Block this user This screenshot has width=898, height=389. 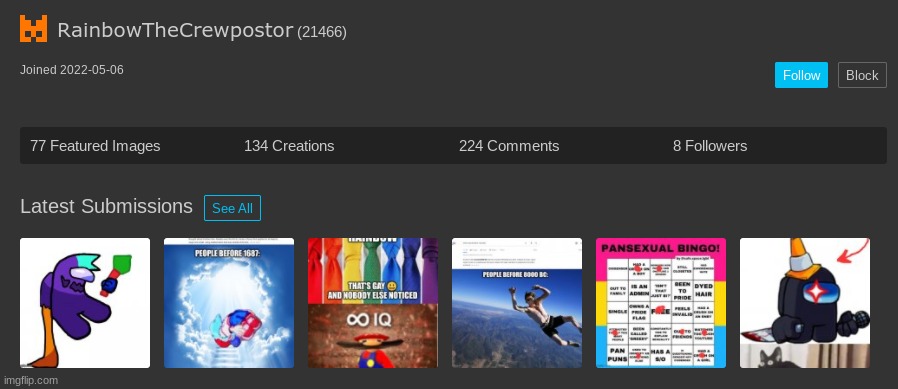pos(862,75)
